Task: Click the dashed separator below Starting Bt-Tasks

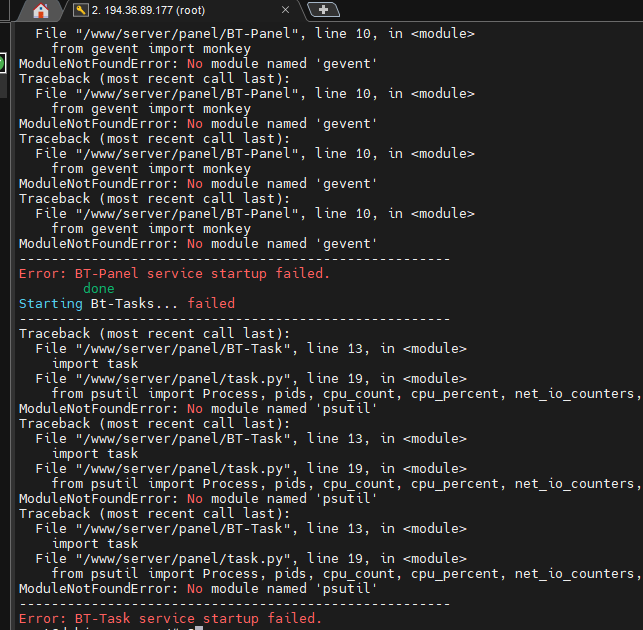Action: (234, 318)
